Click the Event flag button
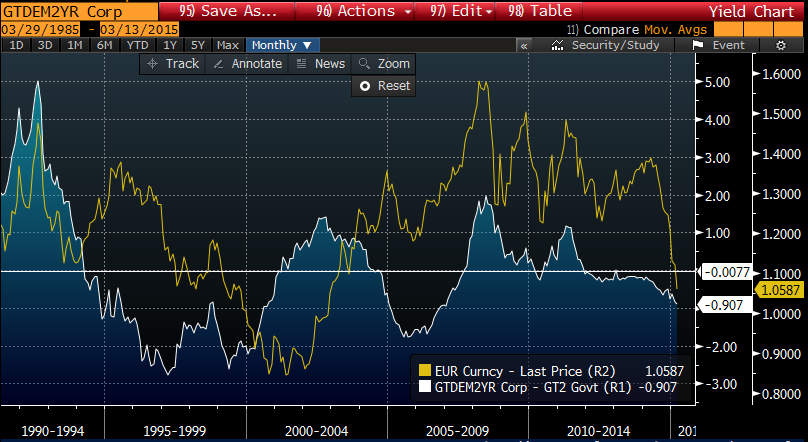The width and height of the screenshot is (808, 442). [721, 45]
